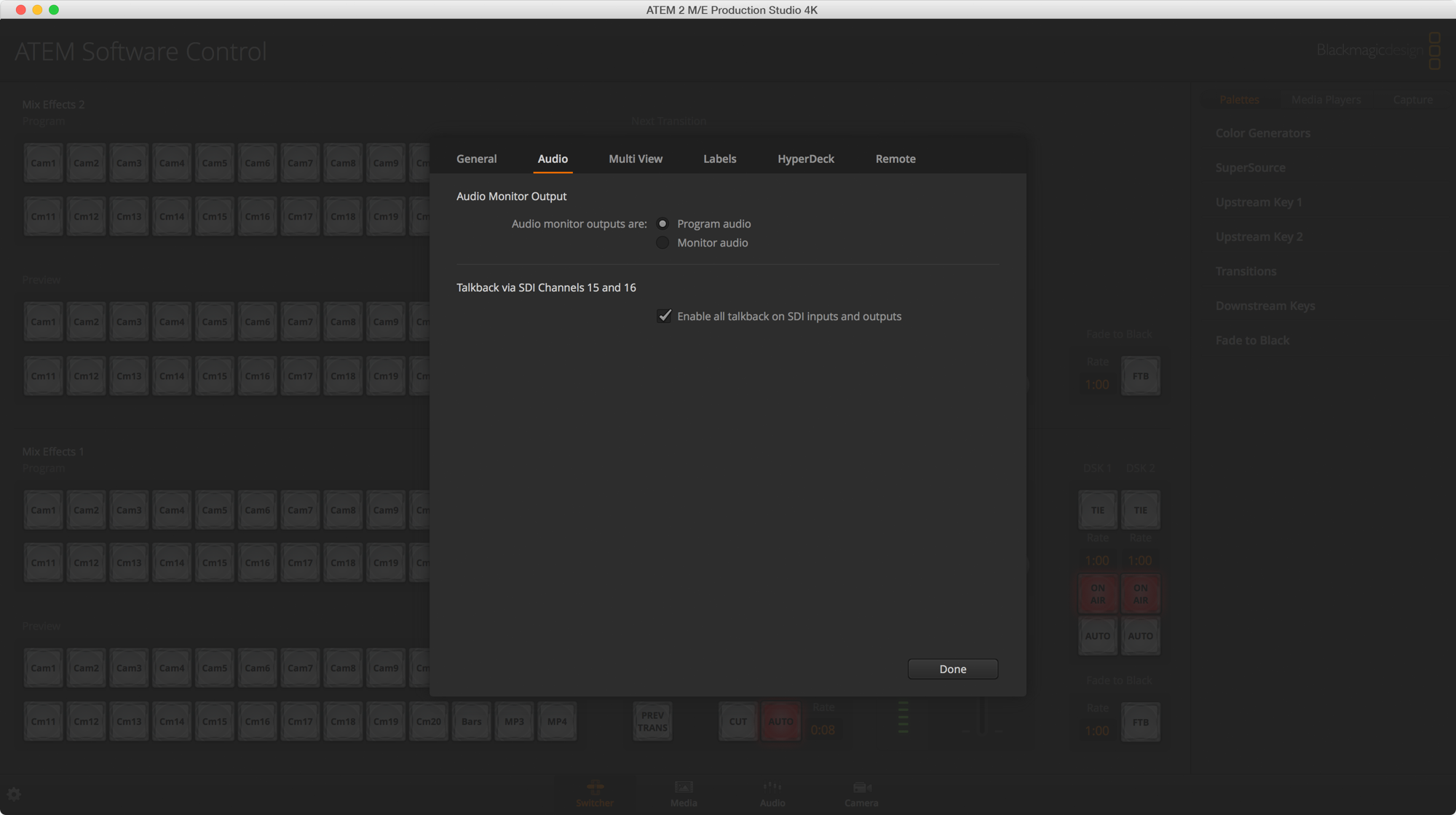Click the DSK 1 Rate value field
Viewport: 1456px width, 815px height.
[x=1097, y=560]
